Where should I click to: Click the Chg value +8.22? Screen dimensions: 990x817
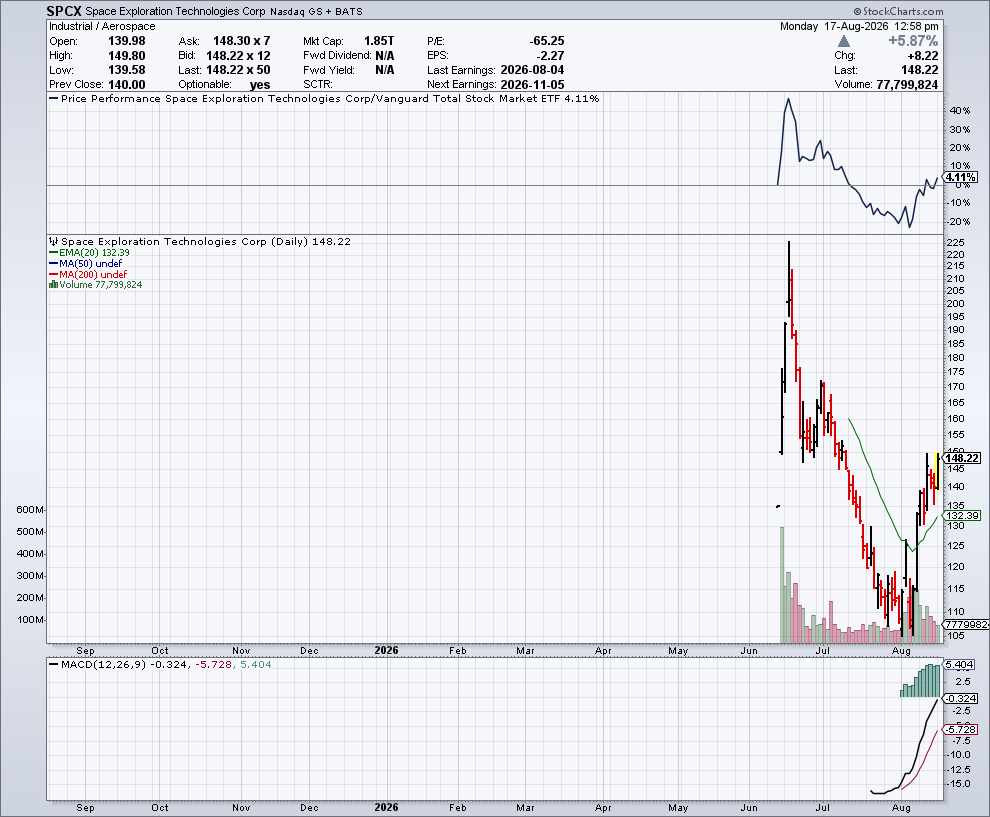[x=922, y=56]
